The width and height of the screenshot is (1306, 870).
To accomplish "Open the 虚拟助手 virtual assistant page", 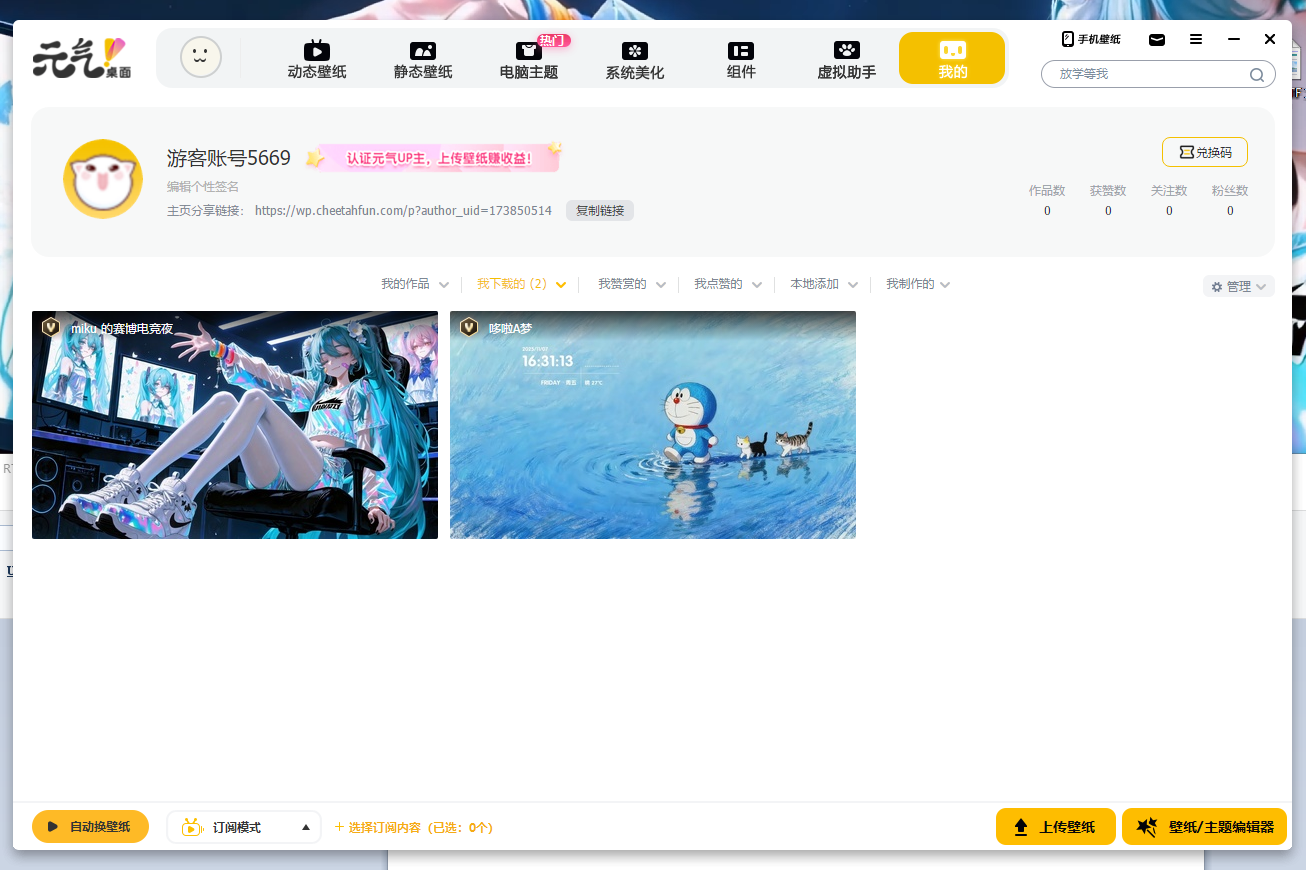I will [x=847, y=60].
